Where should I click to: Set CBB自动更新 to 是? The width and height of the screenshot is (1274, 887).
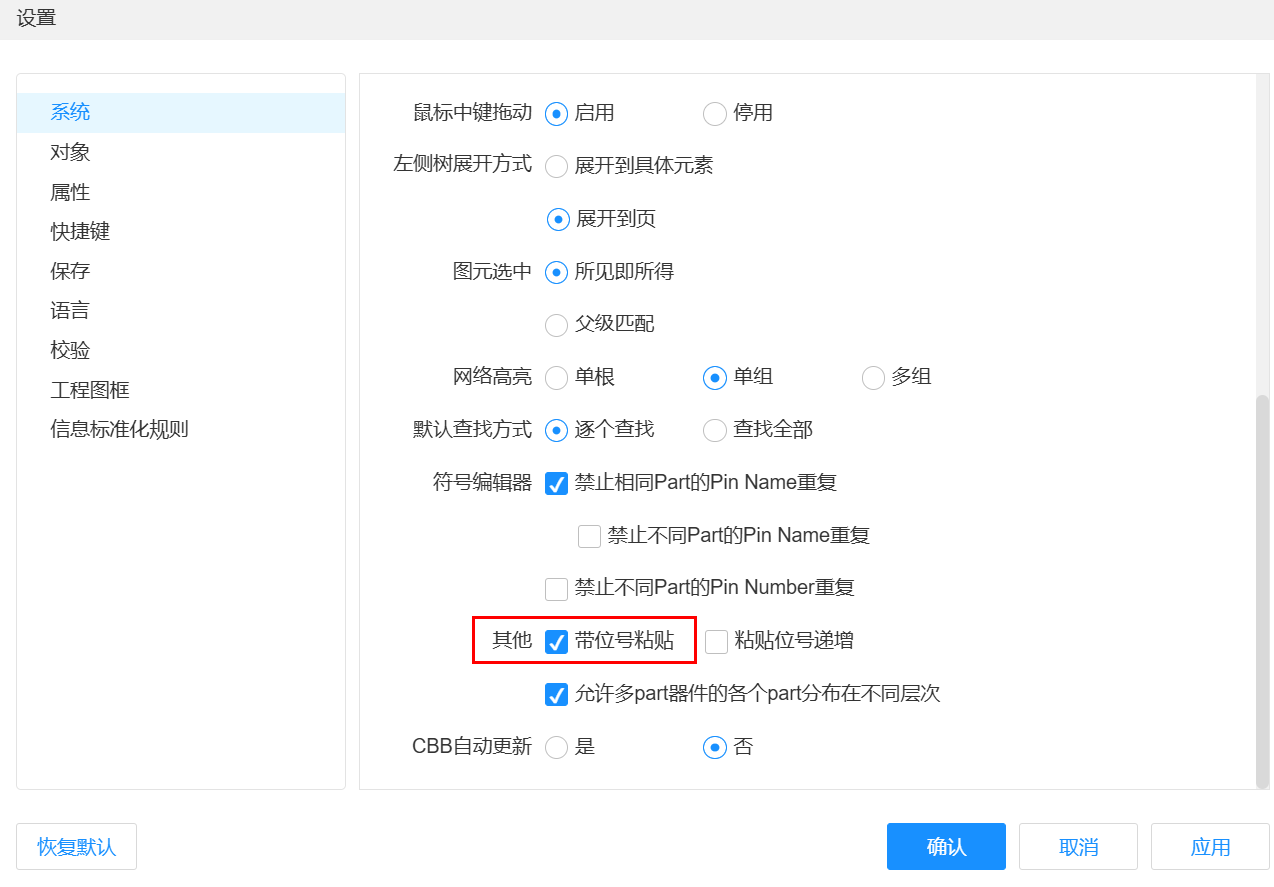pyautogui.click(x=557, y=748)
